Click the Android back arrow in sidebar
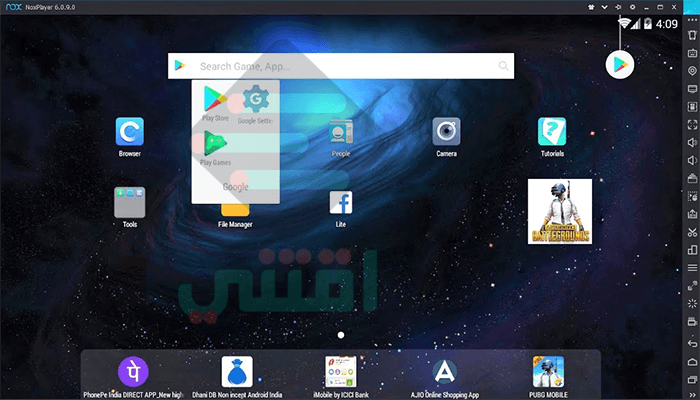Viewport: 700px width, 400px height. (x=692, y=343)
